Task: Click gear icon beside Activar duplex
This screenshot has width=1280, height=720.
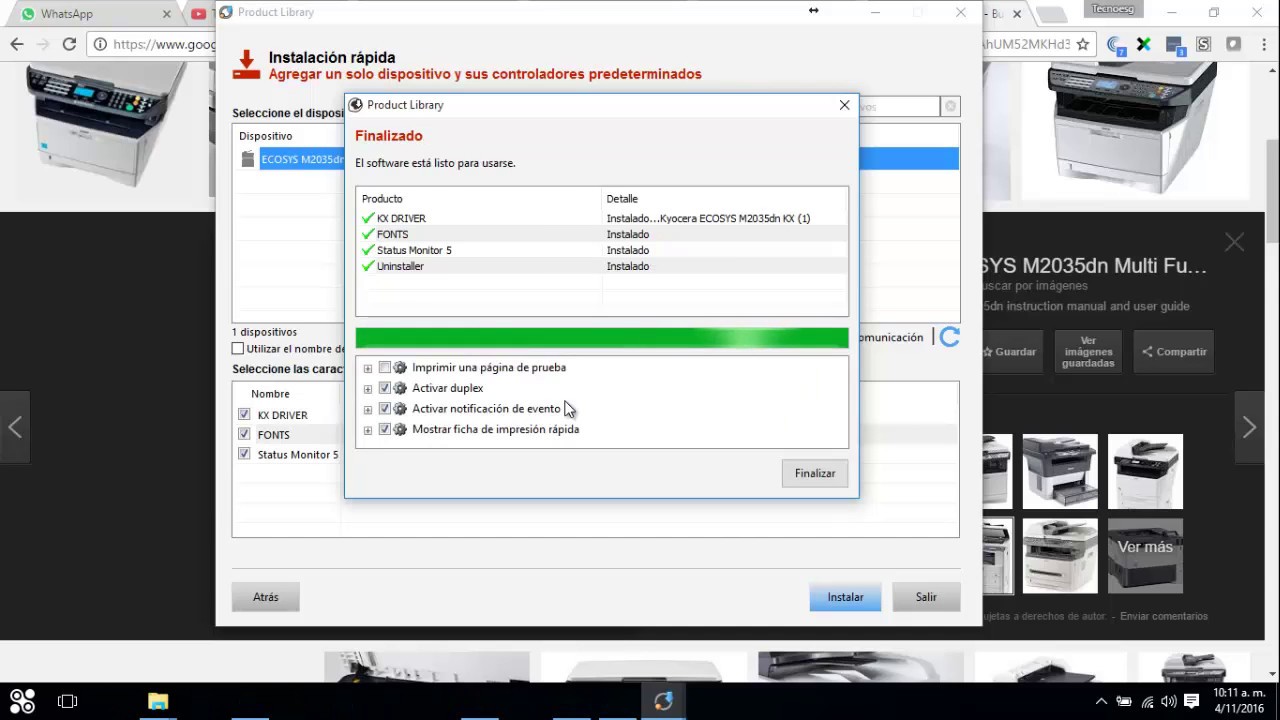Action: tap(400, 388)
